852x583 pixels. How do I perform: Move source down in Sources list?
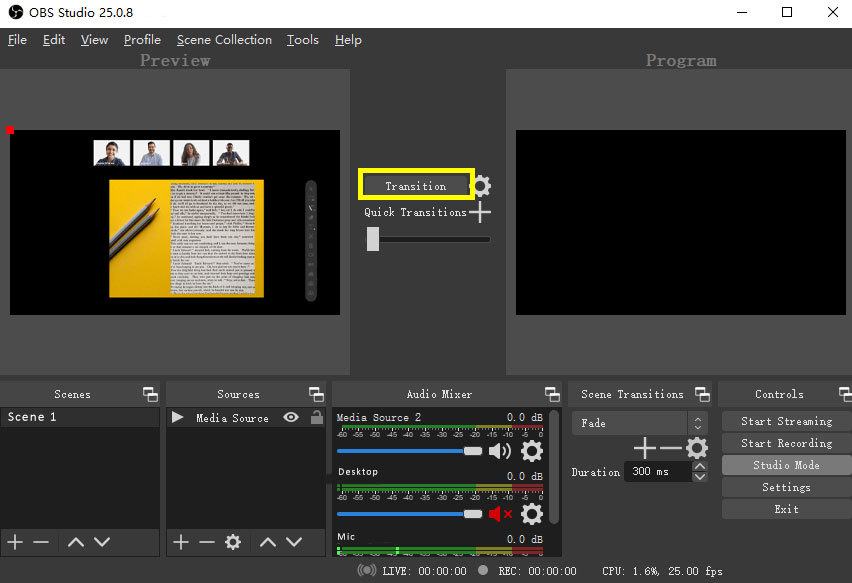(294, 542)
